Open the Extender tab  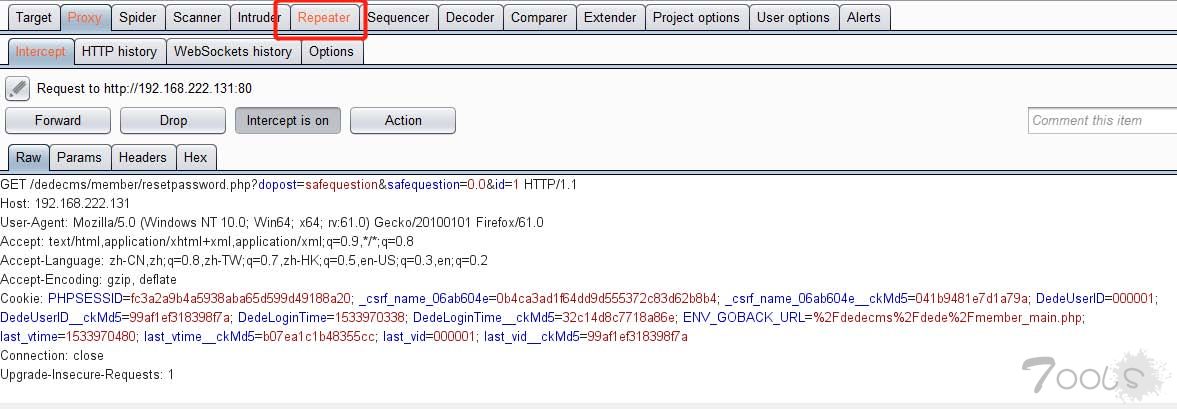coord(610,17)
